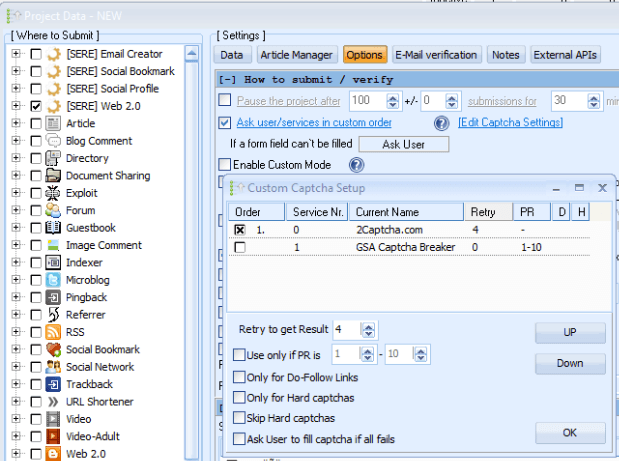
Task: Check the GSA Captcha Breaker row checkbox
Action: pos(240,247)
